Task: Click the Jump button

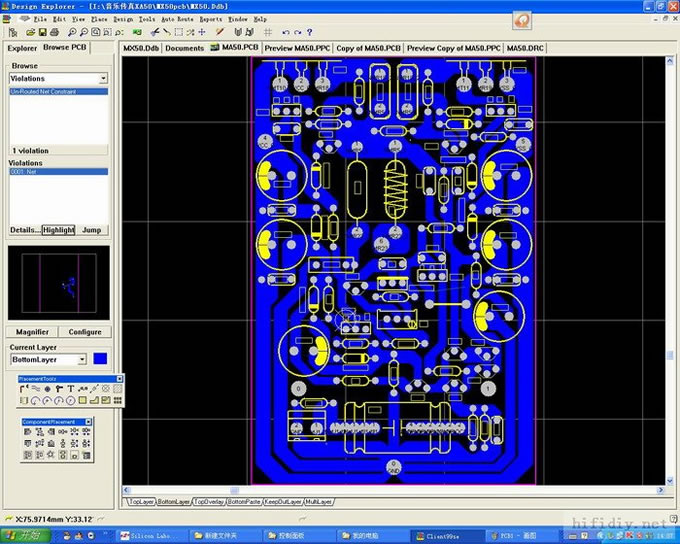Action: (x=92, y=230)
